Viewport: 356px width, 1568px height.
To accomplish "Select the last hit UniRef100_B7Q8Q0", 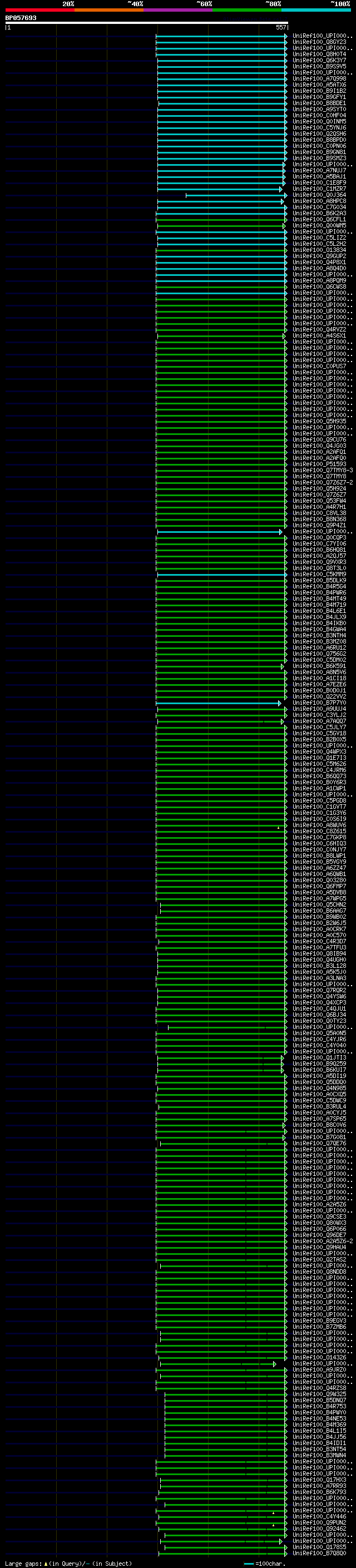I will click(319, 1553).
